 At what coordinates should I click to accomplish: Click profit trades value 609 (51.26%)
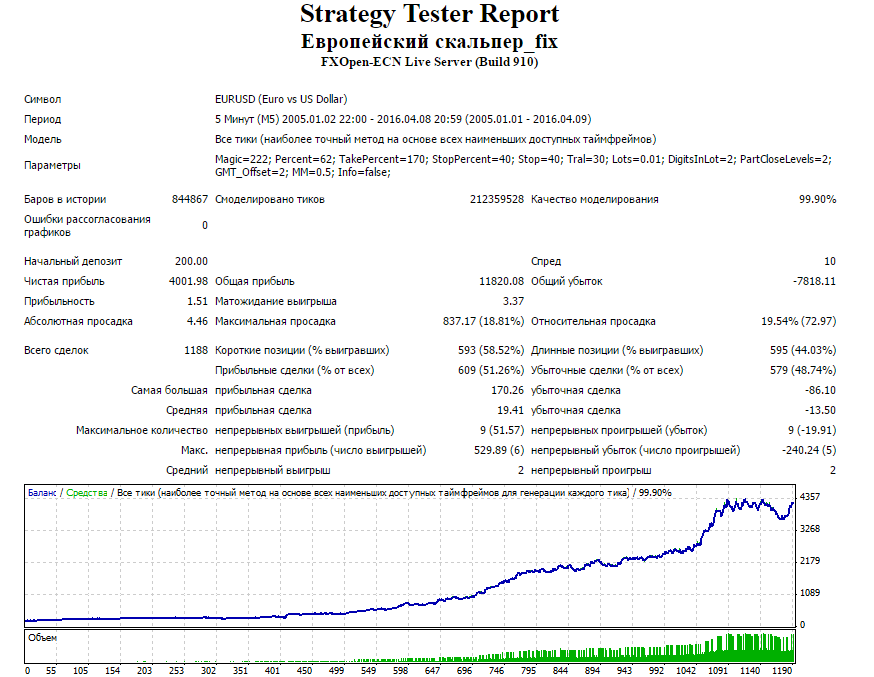[491, 371]
